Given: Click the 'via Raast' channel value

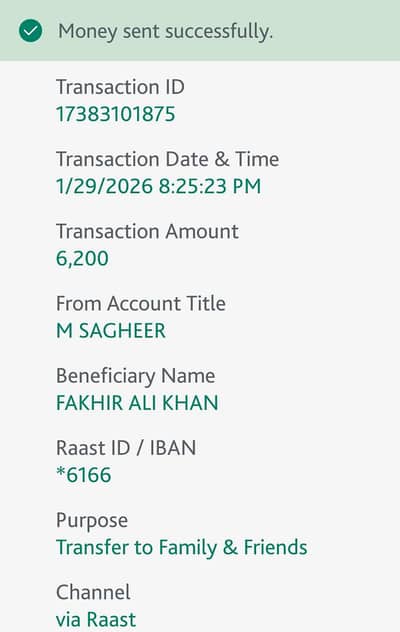Looking at the screenshot, I should (x=96, y=620).
